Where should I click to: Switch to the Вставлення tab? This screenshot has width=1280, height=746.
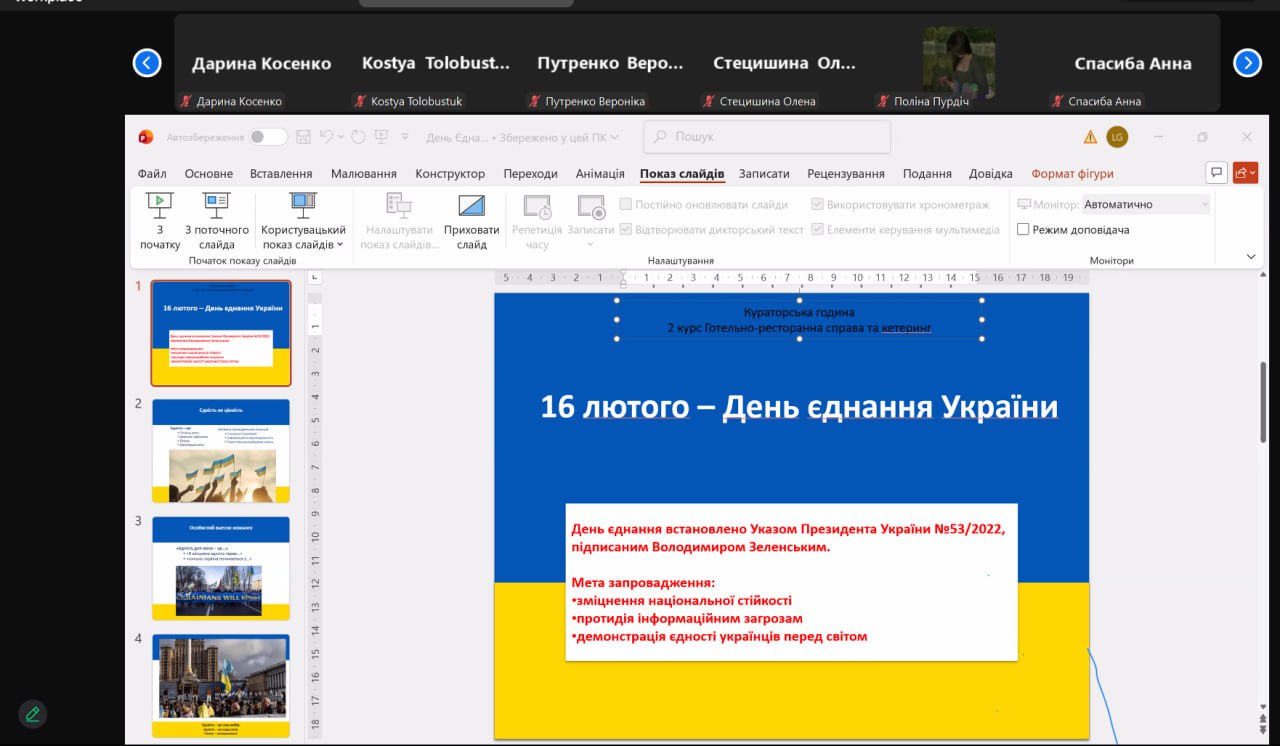tap(281, 174)
